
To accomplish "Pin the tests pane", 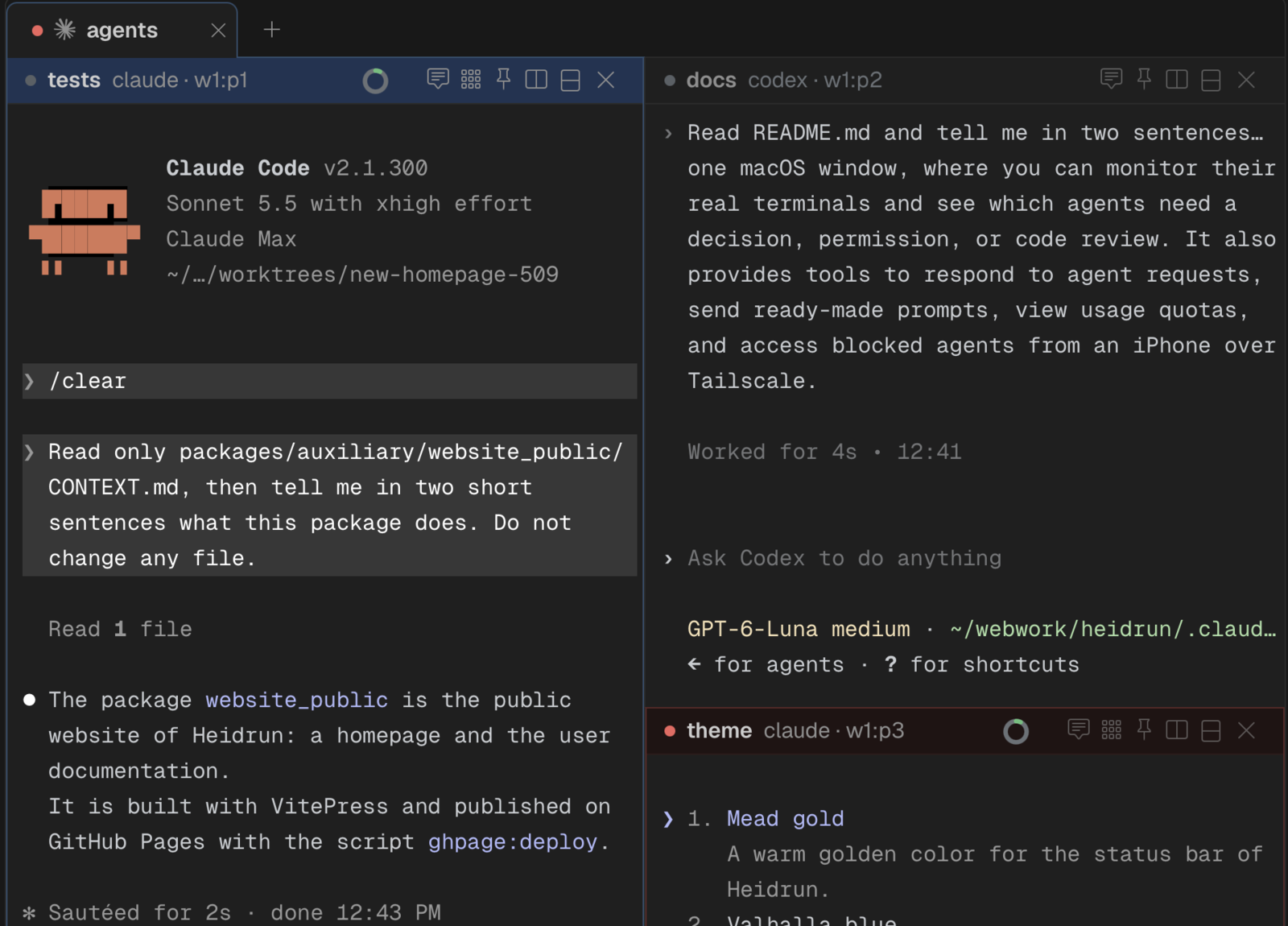I will [x=504, y=79].
